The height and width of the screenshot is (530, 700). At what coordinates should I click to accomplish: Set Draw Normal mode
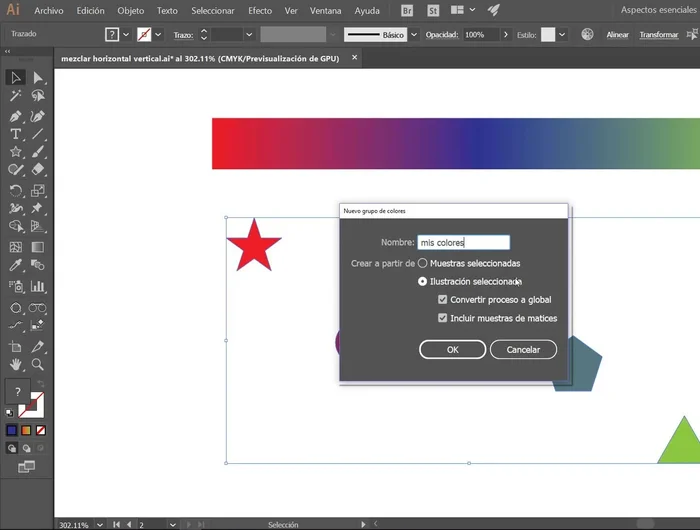[12, 448]
